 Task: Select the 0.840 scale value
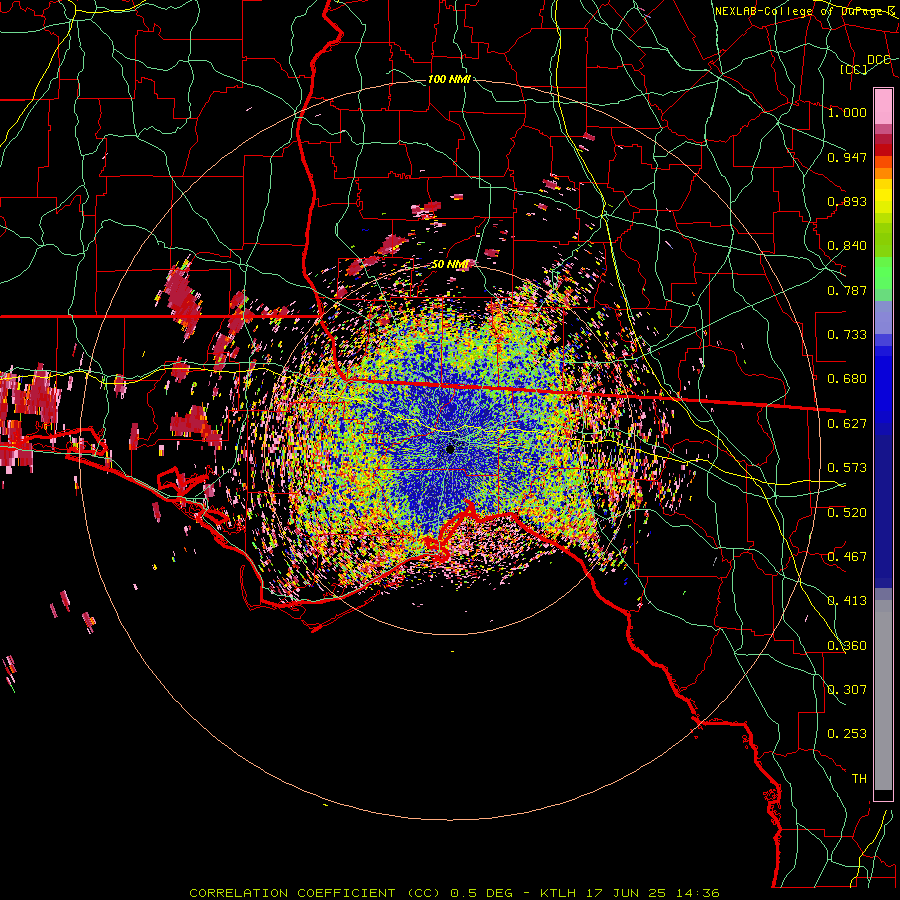pos(847,246)
